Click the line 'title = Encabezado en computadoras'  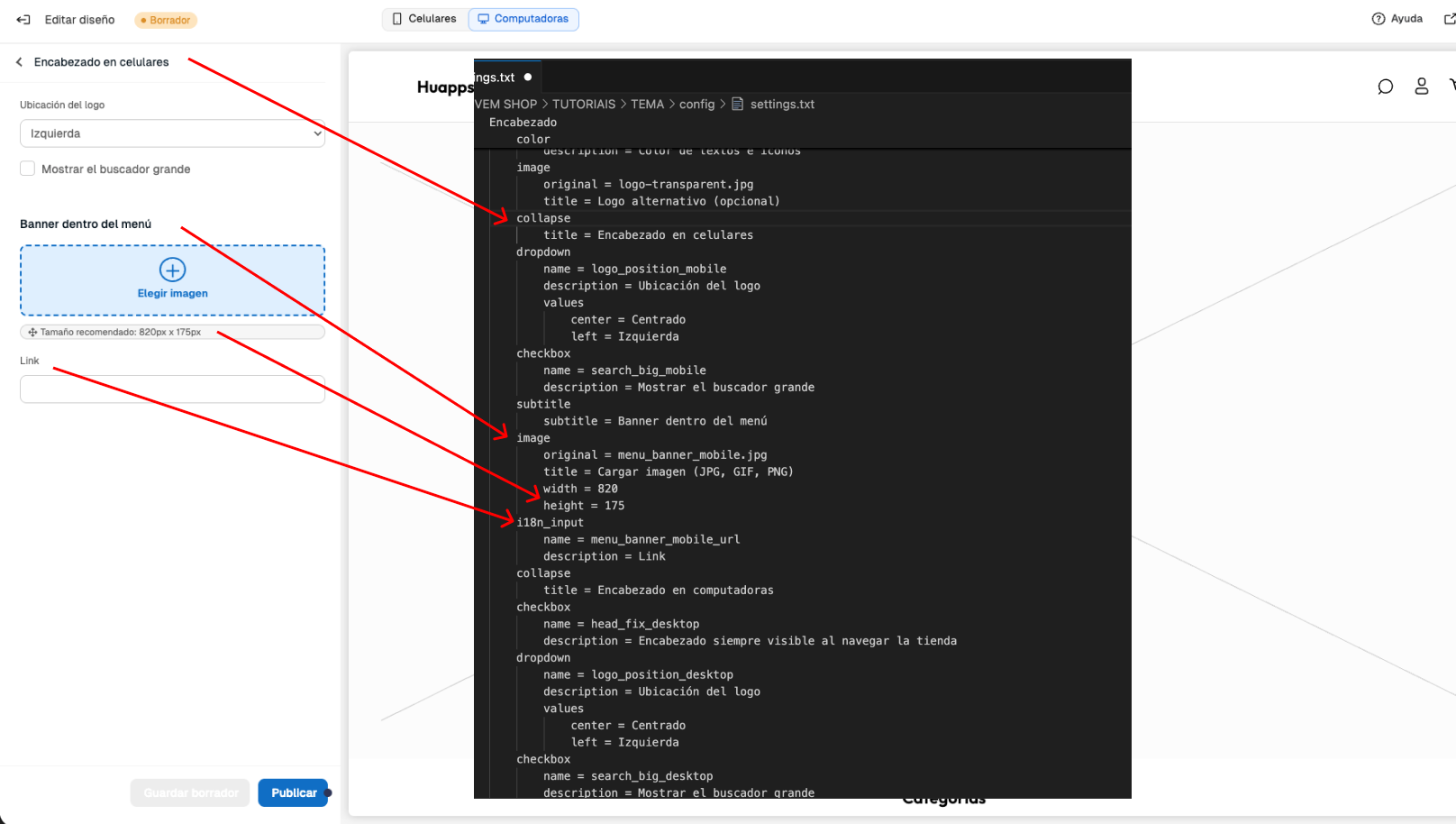[x=658, y=591]
